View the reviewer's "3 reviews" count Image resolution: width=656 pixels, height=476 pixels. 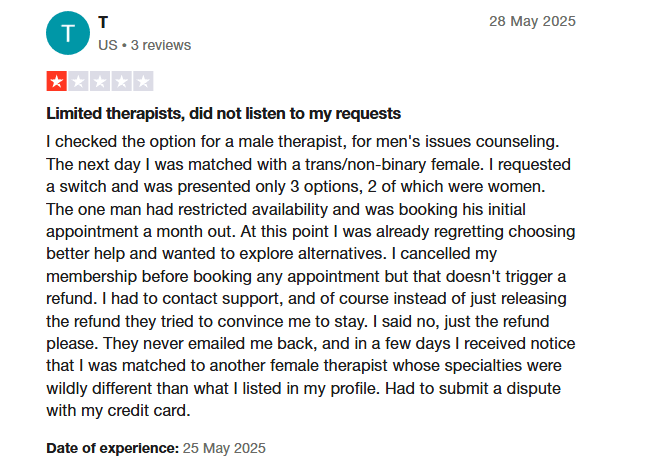pyautogui.click(x=160, y=45)
